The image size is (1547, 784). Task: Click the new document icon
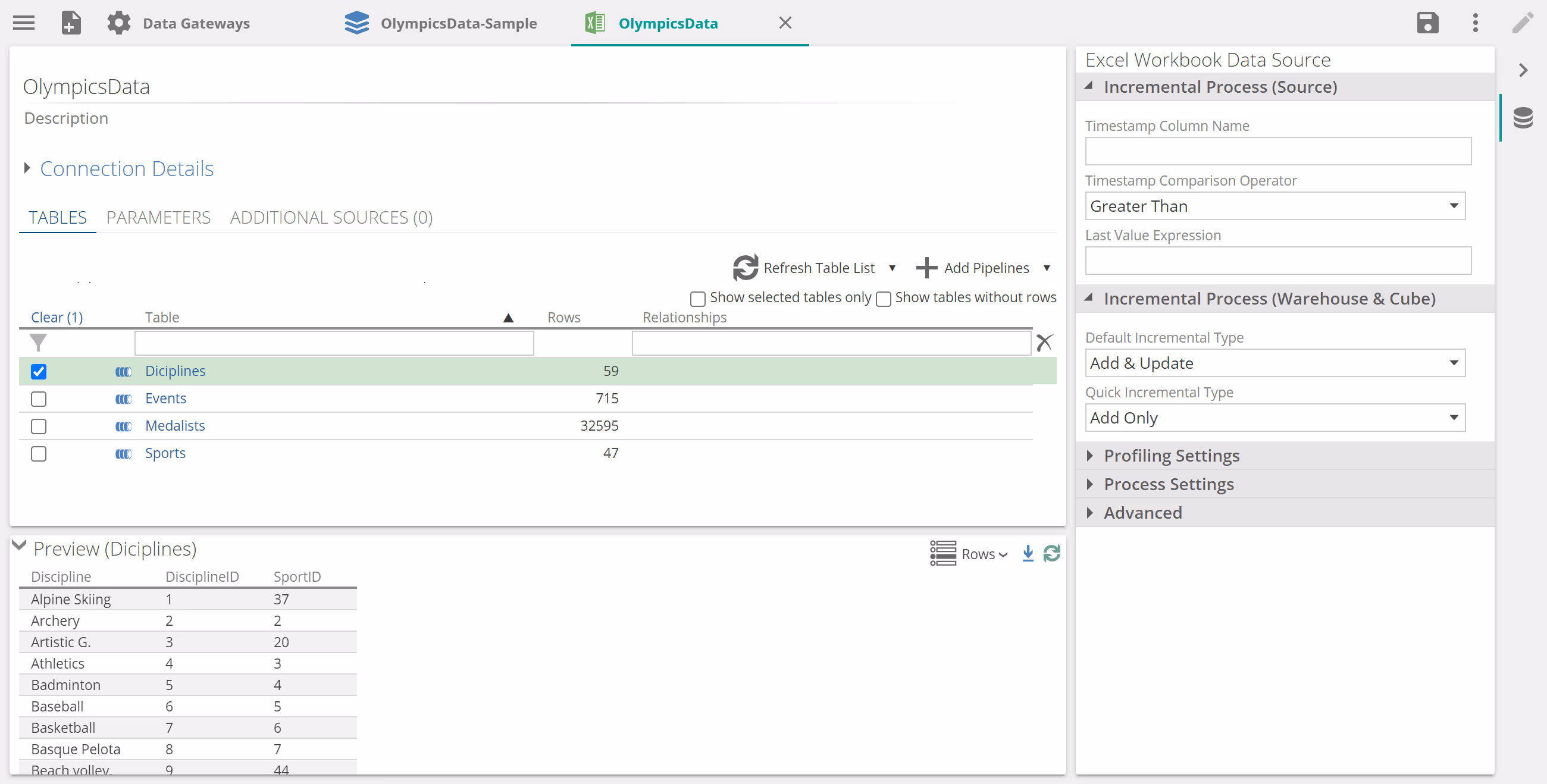(x=71, y=23)
